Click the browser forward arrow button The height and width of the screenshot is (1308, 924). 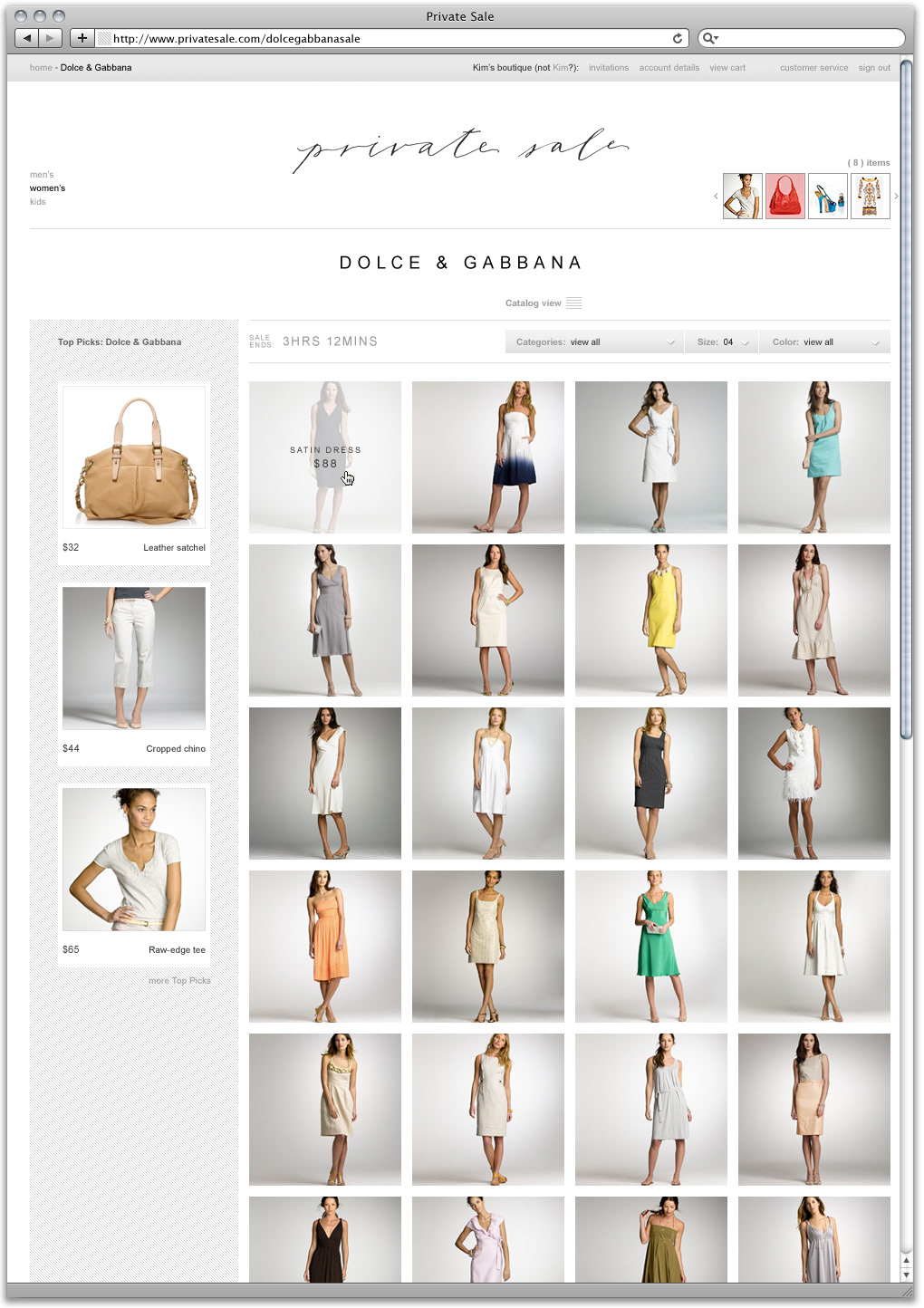pyautogui.click(x=51, y=38)
